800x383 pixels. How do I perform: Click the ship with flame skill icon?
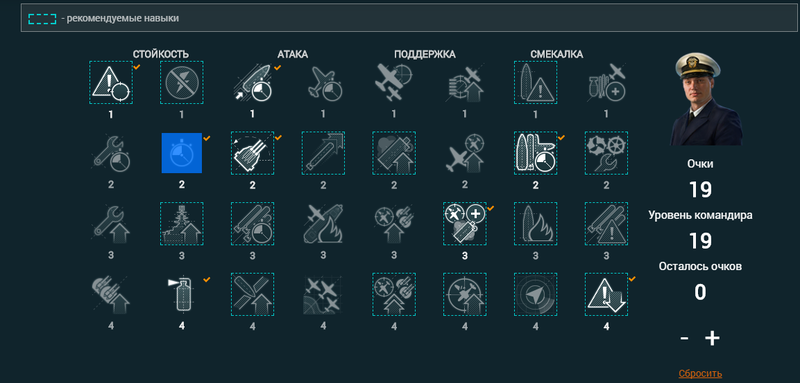pos(535,224)
